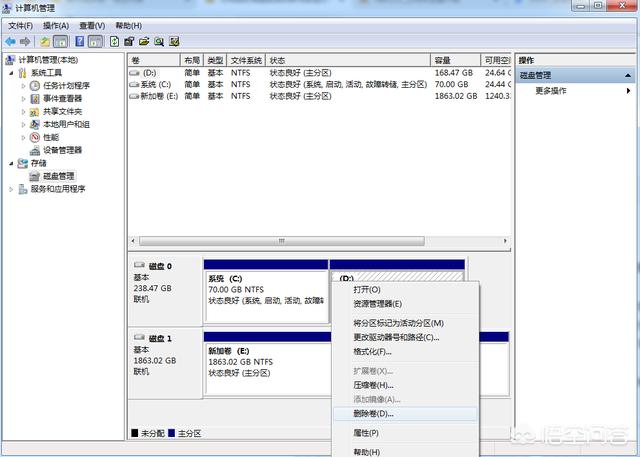Open 设备管理器 in the left tree
Viewport: 640px width, 457px height.
[62, 150]
